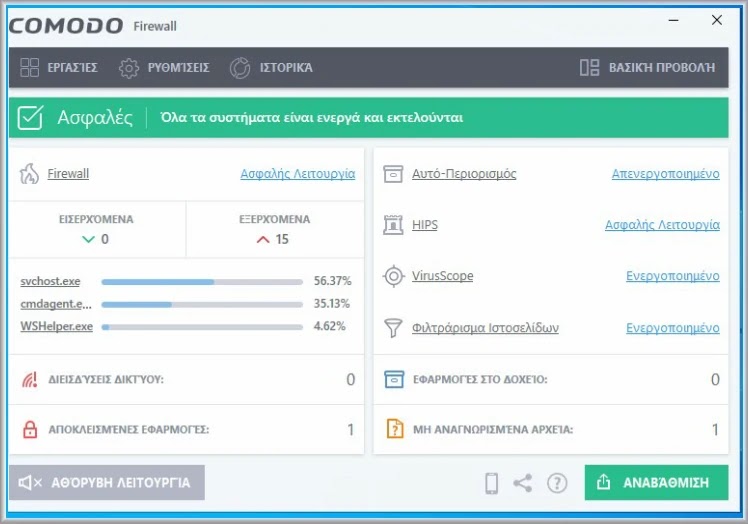Click the 4.62% value
Screen dimensions: 748x524
click(x=329, y=326)
